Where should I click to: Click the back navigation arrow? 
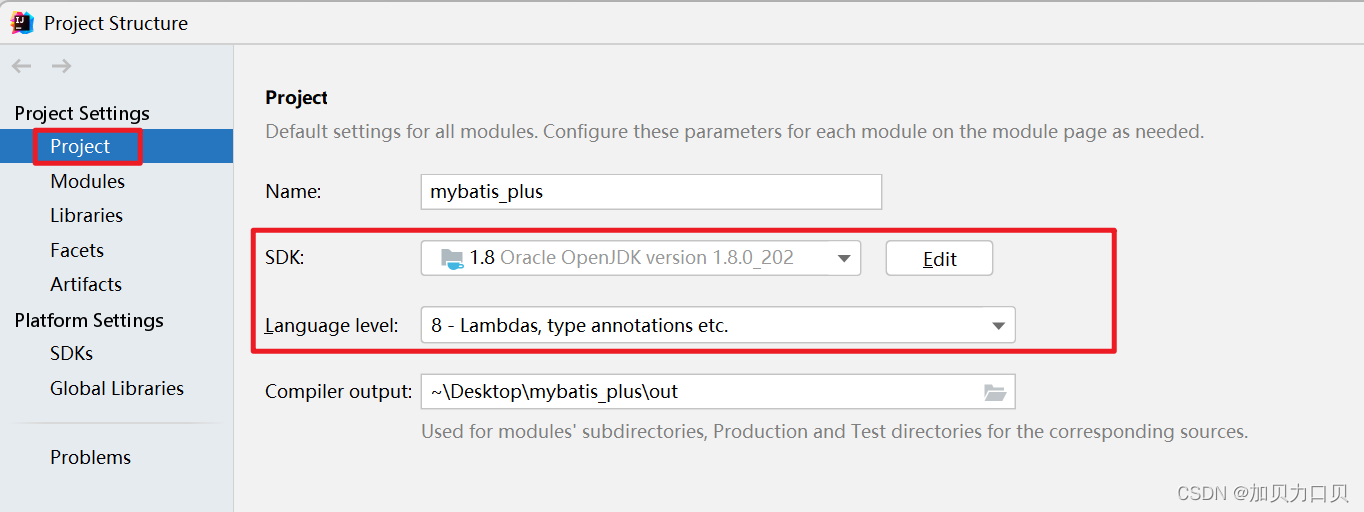pyautogui.click(x=22, y=66)
